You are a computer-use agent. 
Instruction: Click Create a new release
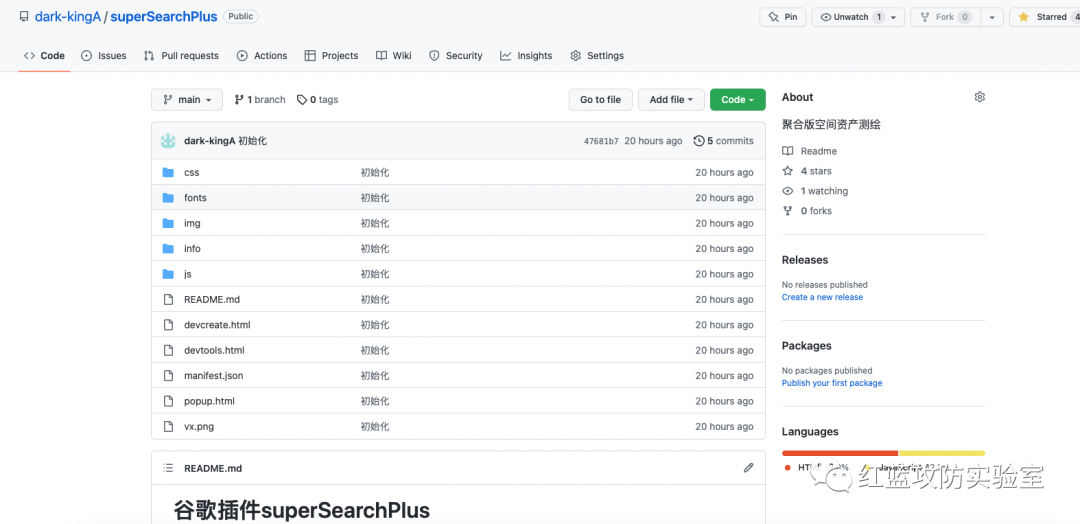[x=822, y=297]
